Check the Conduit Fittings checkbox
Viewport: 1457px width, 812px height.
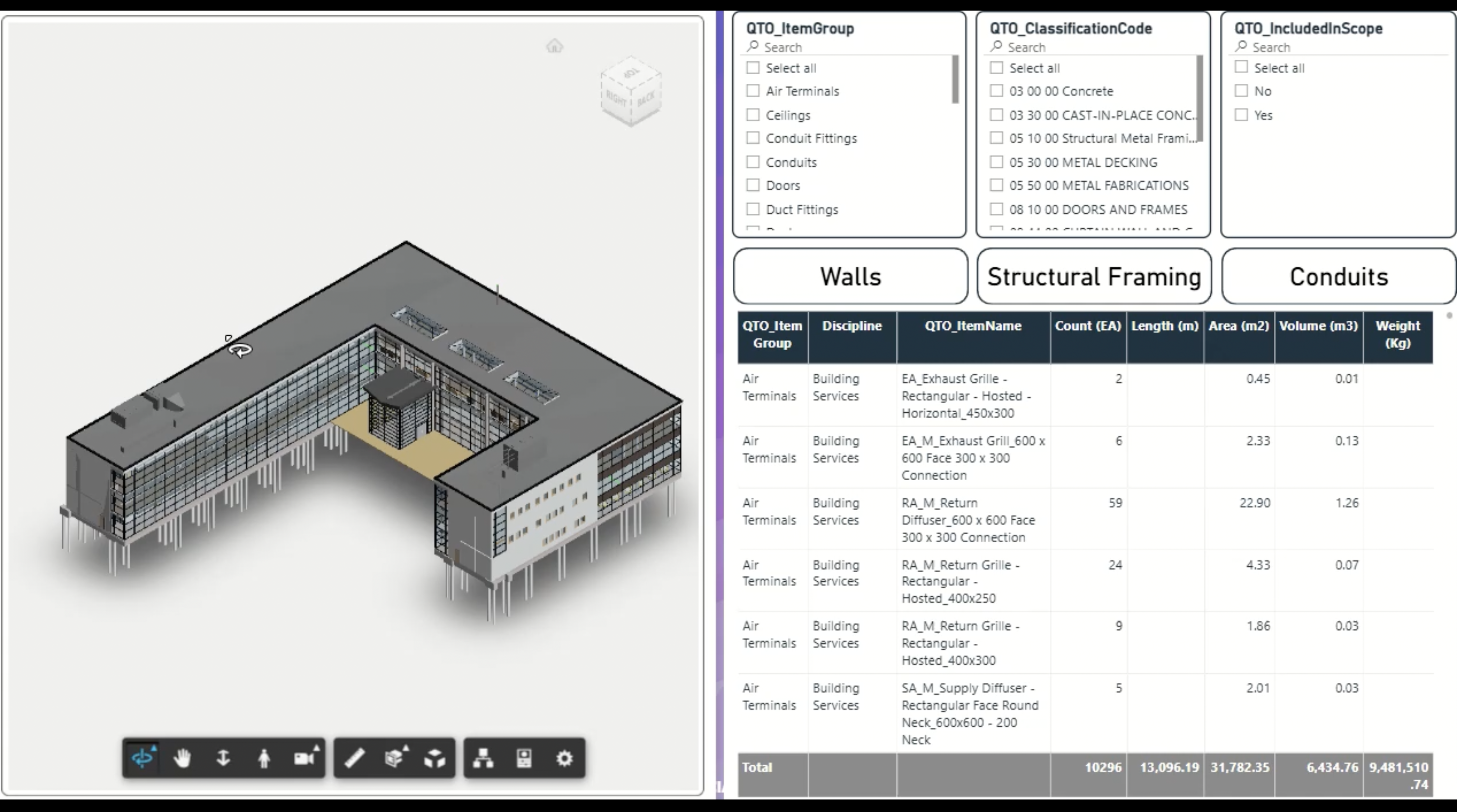(x=753, y=138)
